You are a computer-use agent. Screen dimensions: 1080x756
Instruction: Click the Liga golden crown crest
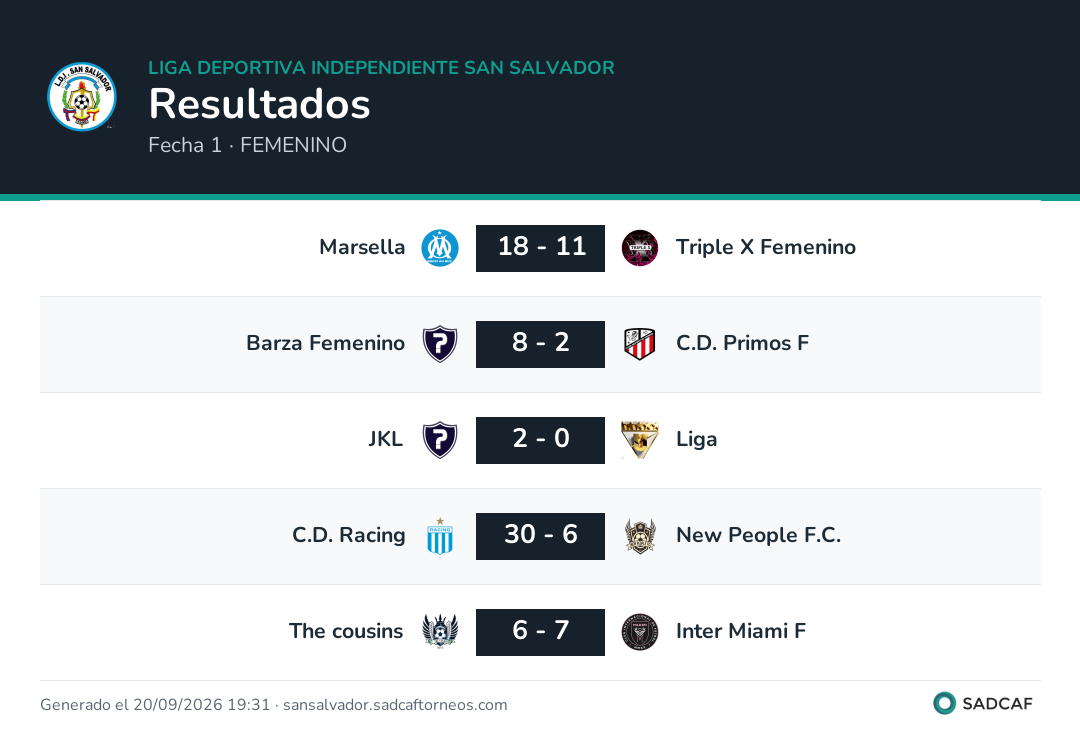(x=640, y=440)
